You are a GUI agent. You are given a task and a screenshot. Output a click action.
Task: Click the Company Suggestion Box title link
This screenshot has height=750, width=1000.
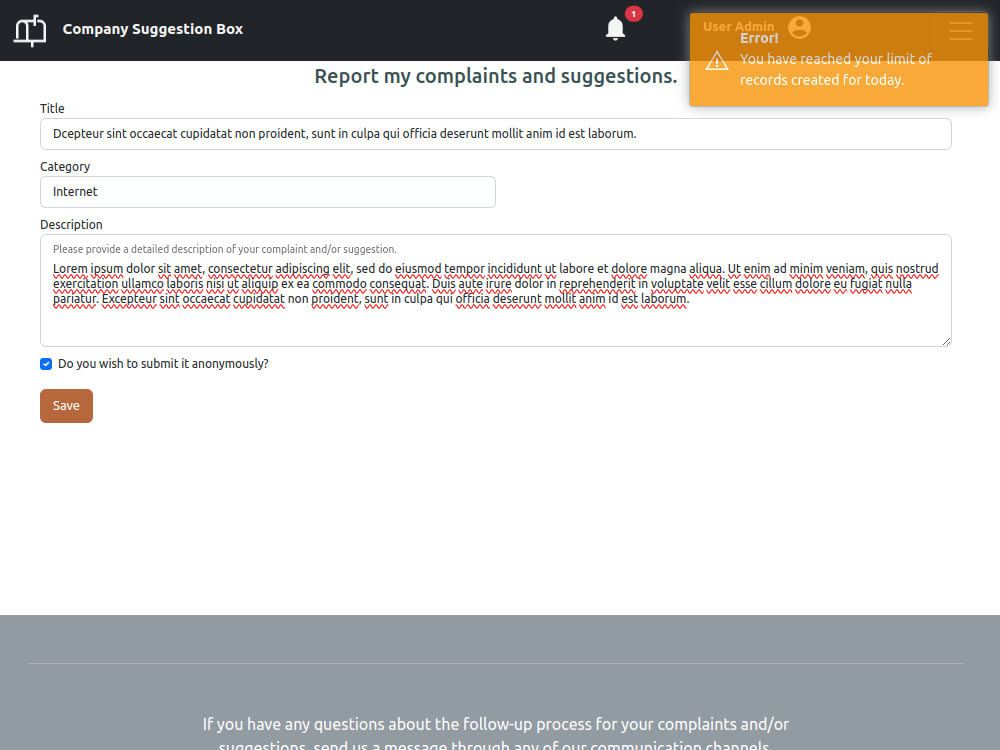click(x=152, y=29)
